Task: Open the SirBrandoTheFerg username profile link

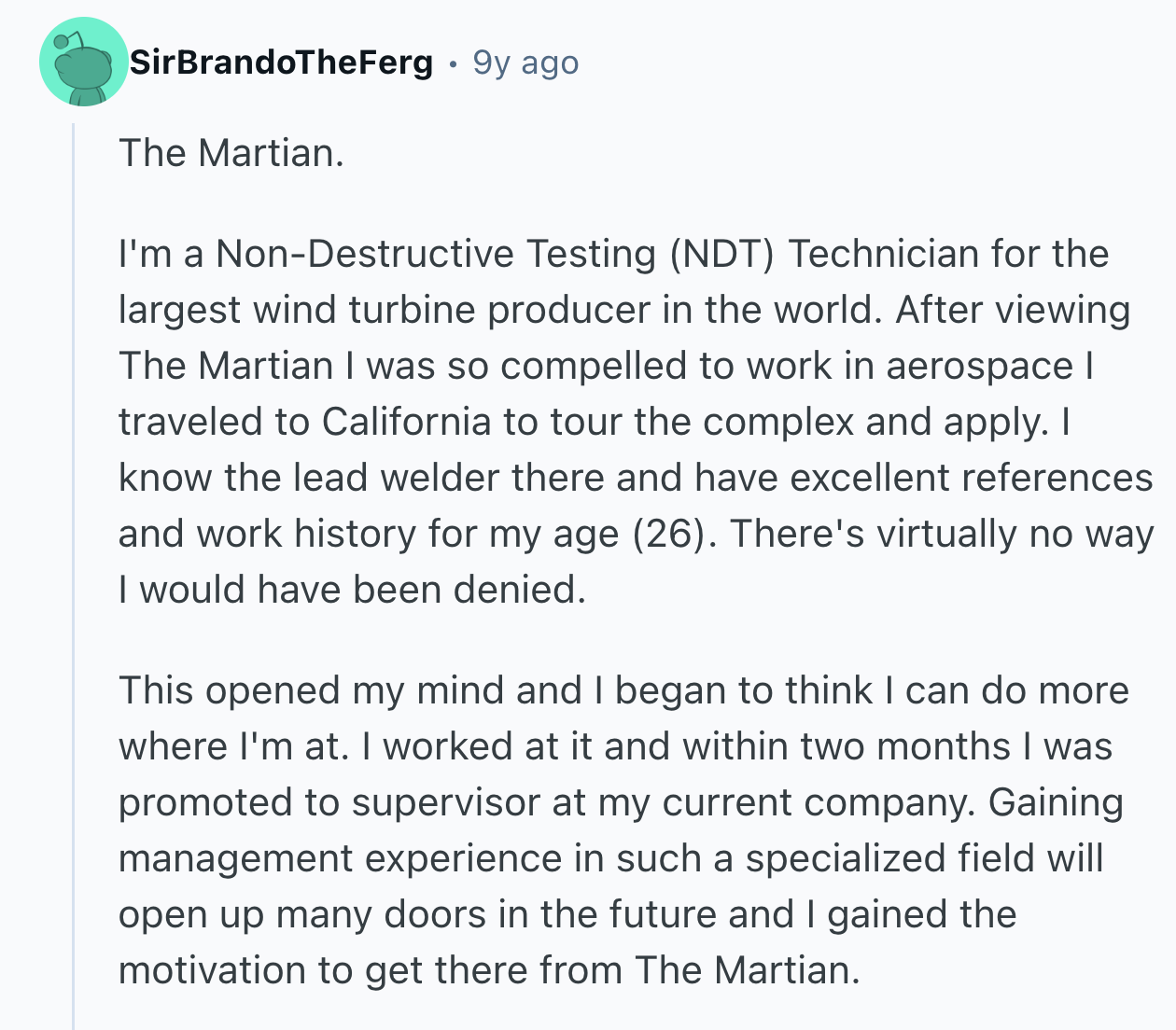Action: (x=281, y=63)
